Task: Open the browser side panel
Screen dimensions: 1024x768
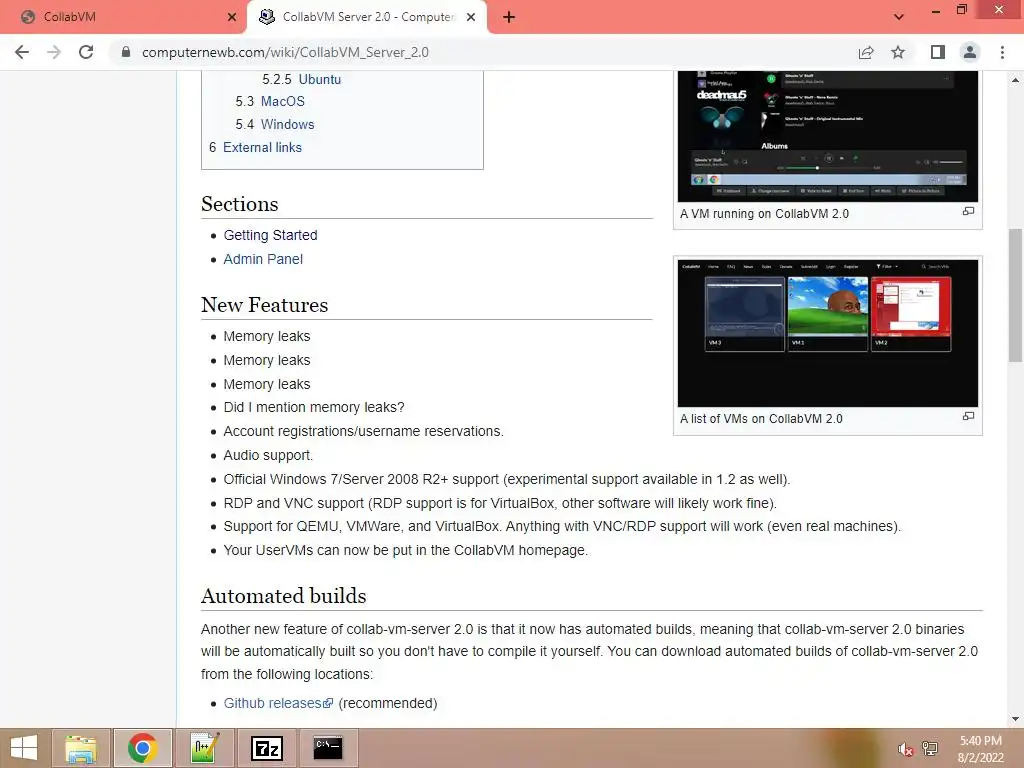Action: click(938, 52)
